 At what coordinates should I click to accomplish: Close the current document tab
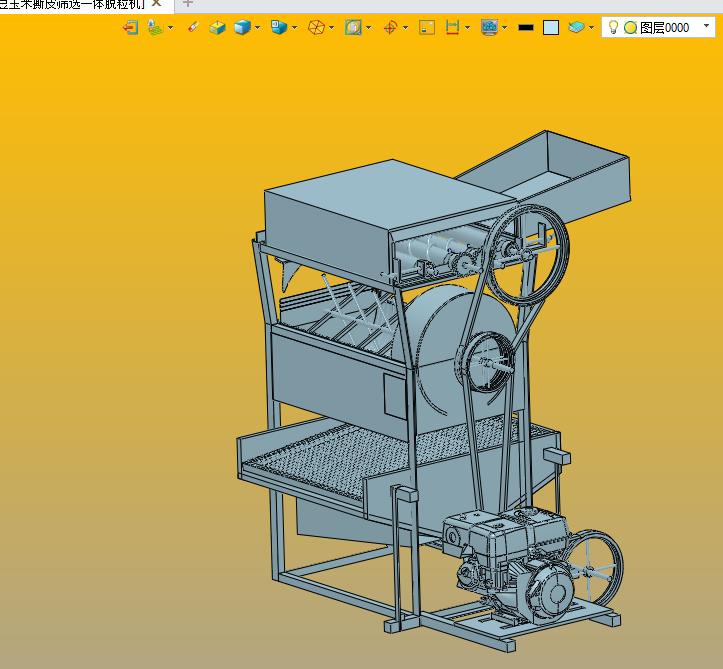156,4
